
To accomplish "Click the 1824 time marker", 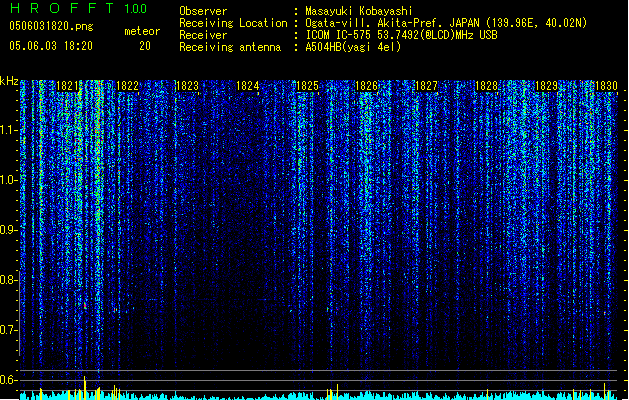I will [x=248, y=86].
